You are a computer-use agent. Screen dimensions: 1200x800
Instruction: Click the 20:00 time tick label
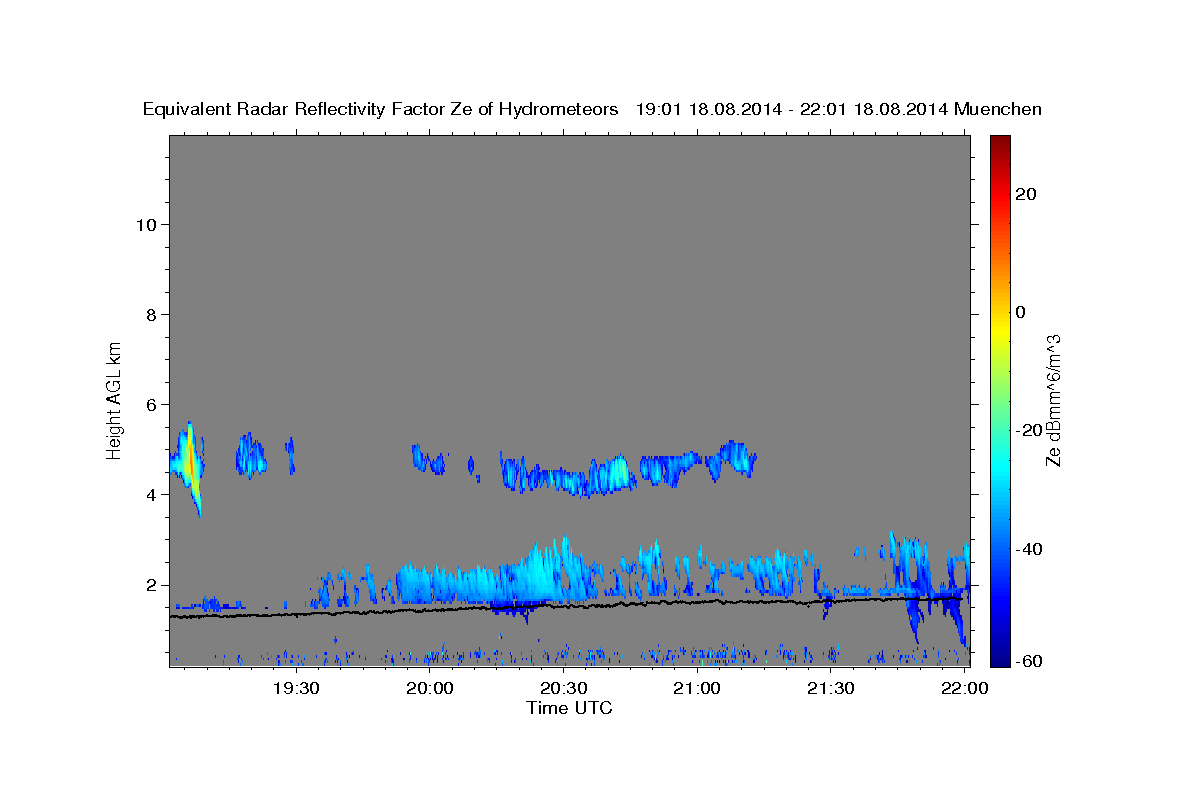point(431,688)
